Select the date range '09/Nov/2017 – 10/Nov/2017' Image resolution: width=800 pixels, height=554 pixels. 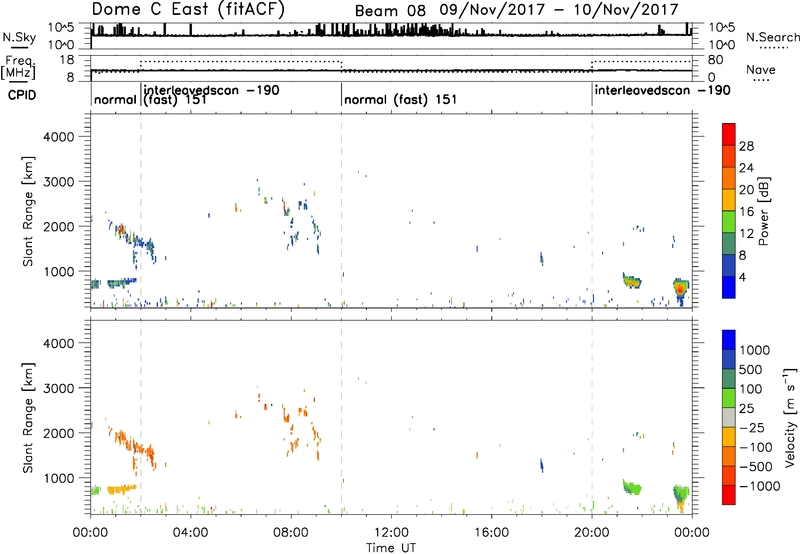(558, 10)
